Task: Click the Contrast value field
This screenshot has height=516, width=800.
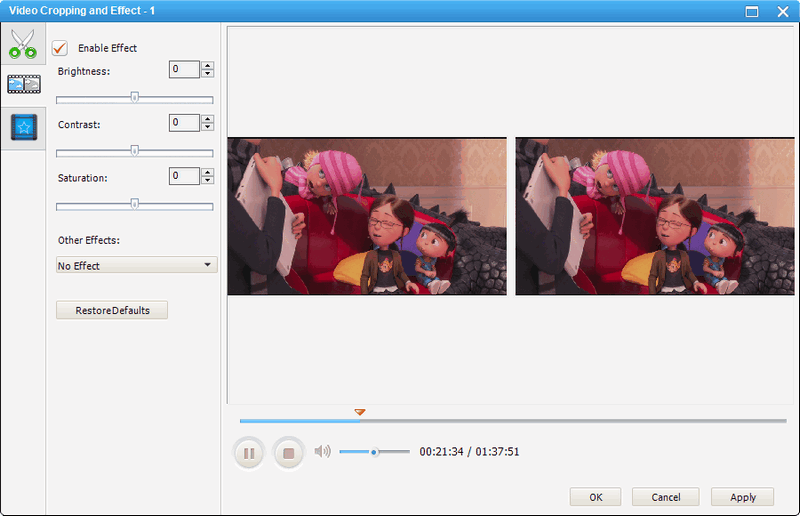Action: pos(184,123)
